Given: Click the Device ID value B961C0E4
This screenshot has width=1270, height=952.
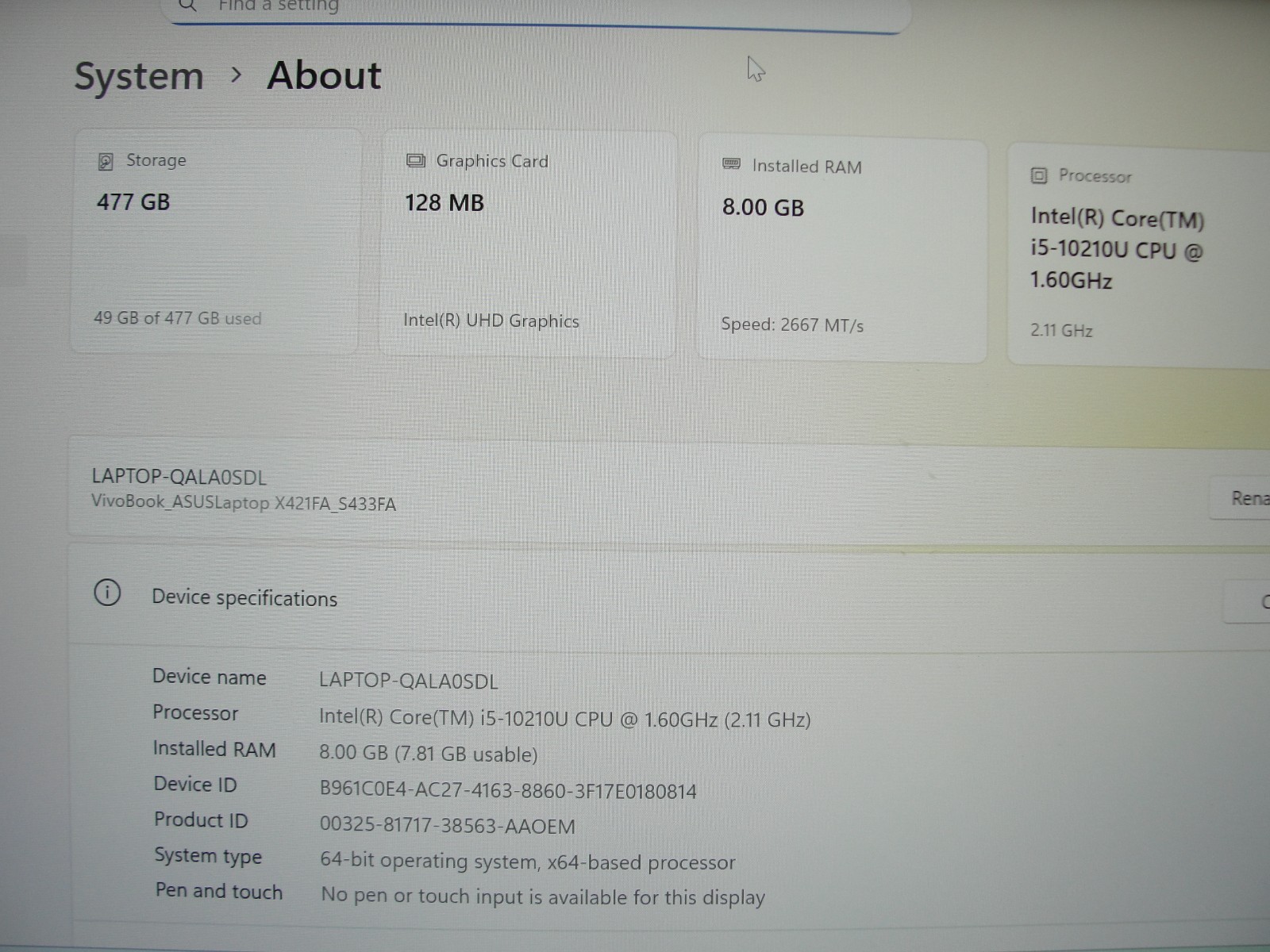Looking at the screenshot, I should pos(508,791).
